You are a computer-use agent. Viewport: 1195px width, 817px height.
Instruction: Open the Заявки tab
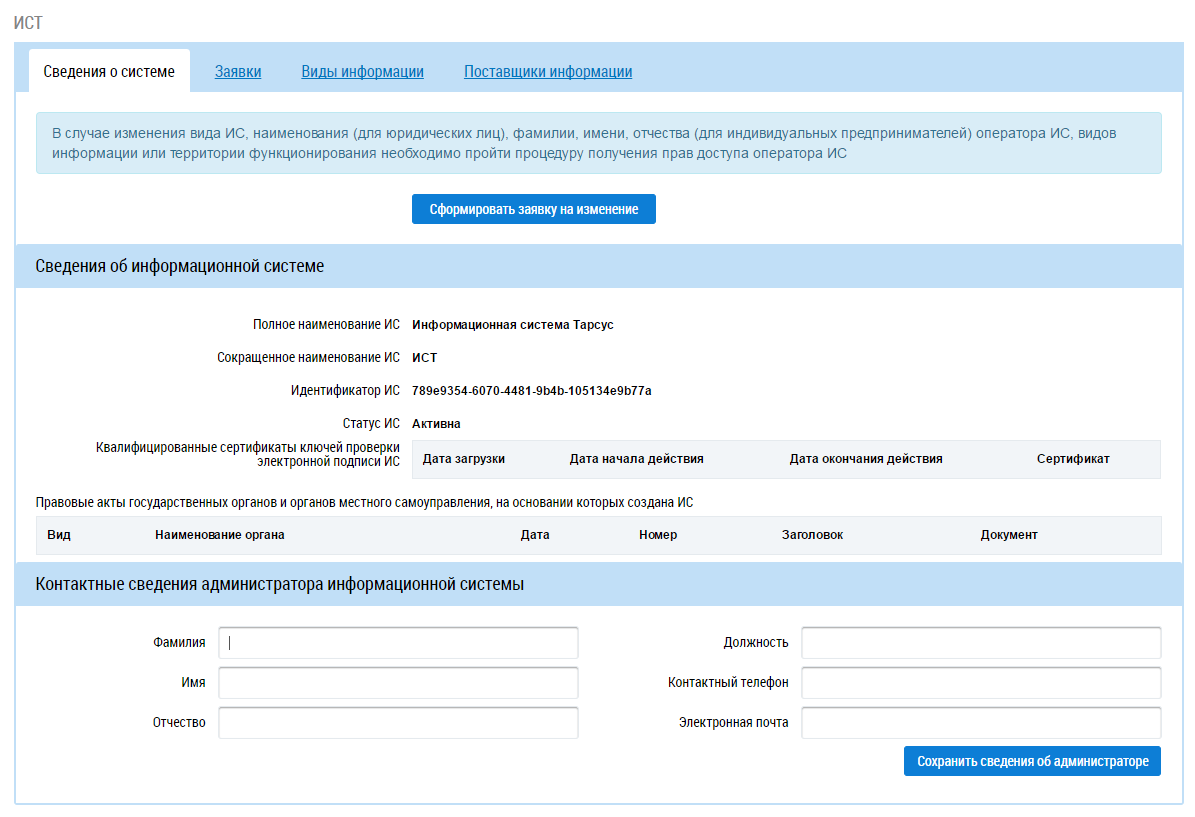[238, 72]
